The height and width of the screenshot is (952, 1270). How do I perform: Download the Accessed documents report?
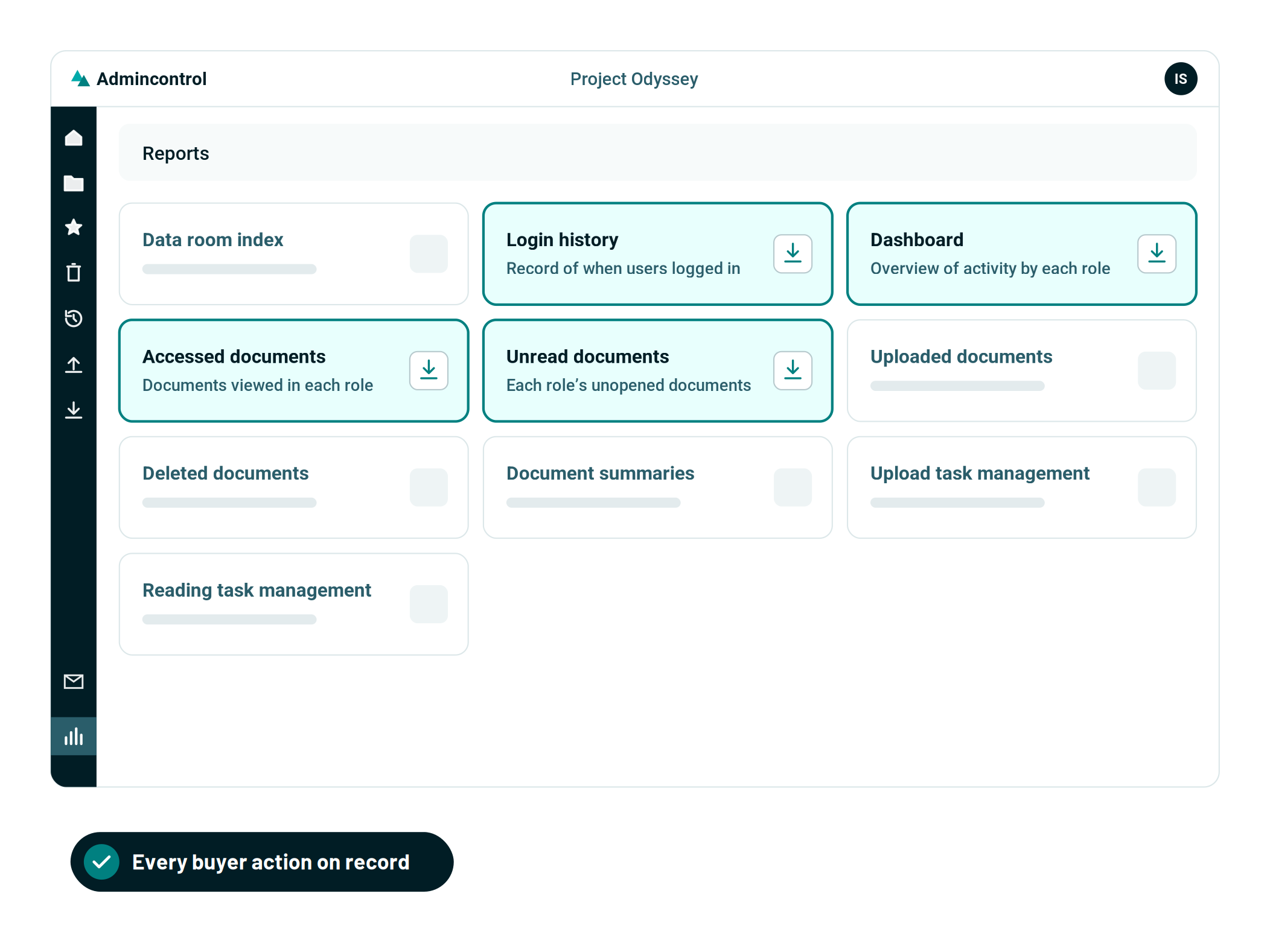(429, 370)
